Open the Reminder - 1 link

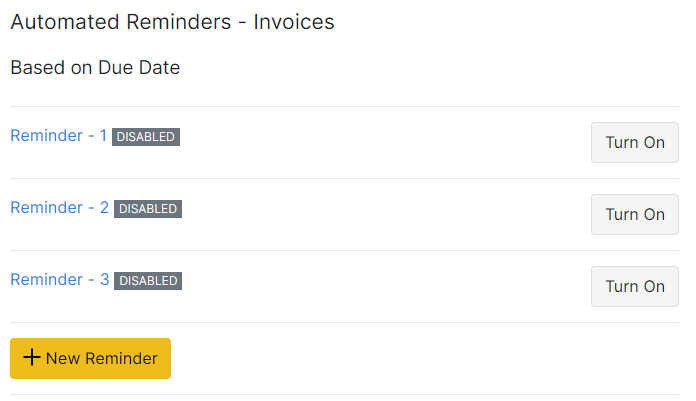58,136
